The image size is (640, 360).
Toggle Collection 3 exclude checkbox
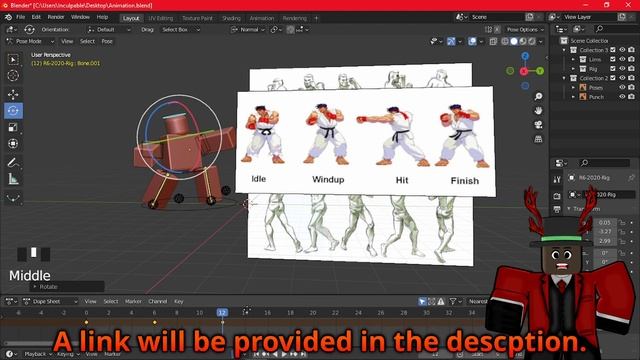(613, 50)
